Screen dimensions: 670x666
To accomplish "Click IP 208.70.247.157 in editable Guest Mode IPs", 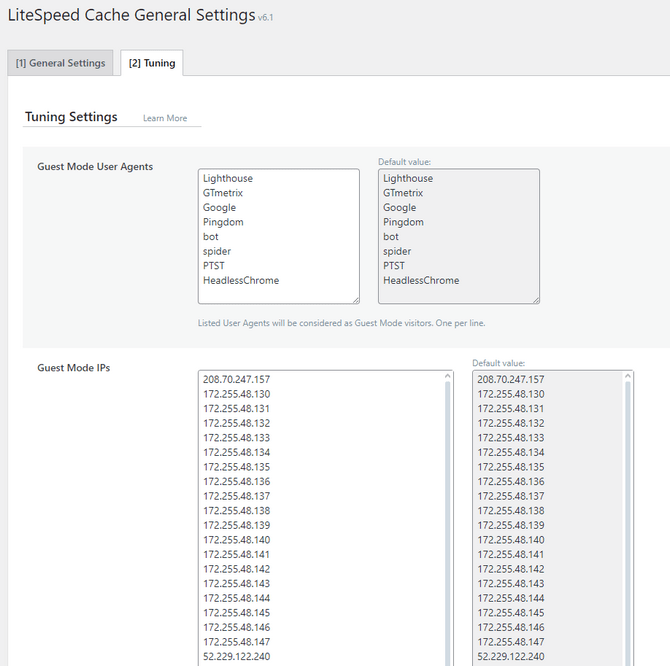I will pyautogui.click(x=237, y=380).
